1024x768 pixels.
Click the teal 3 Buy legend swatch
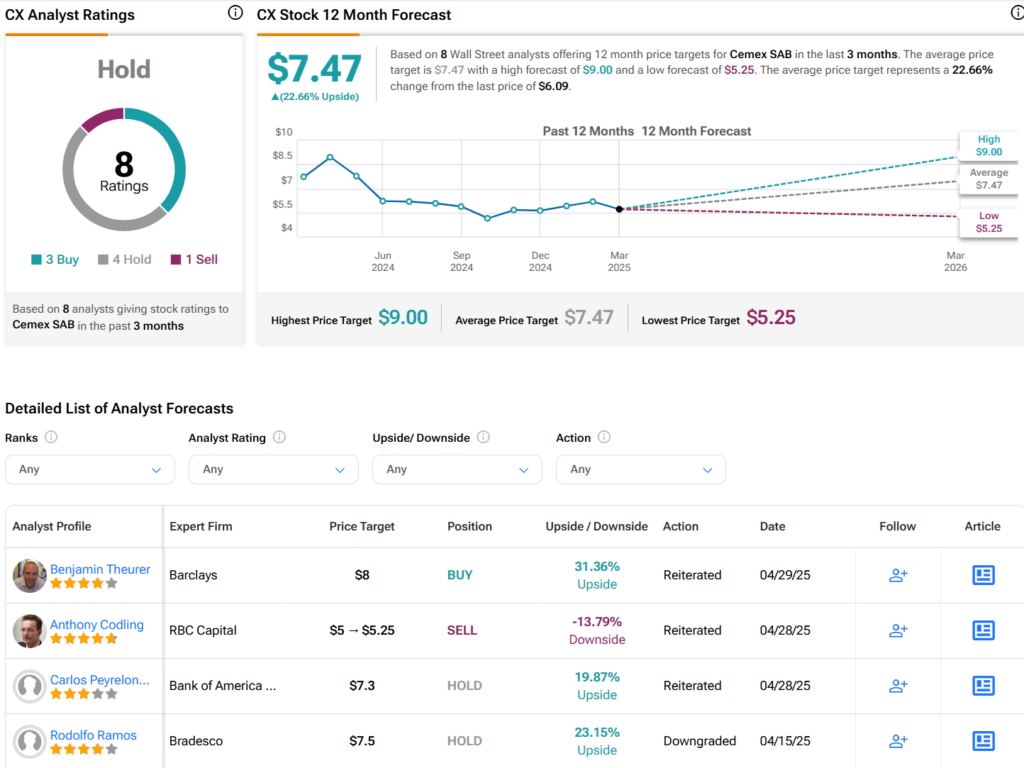point(37,259)
